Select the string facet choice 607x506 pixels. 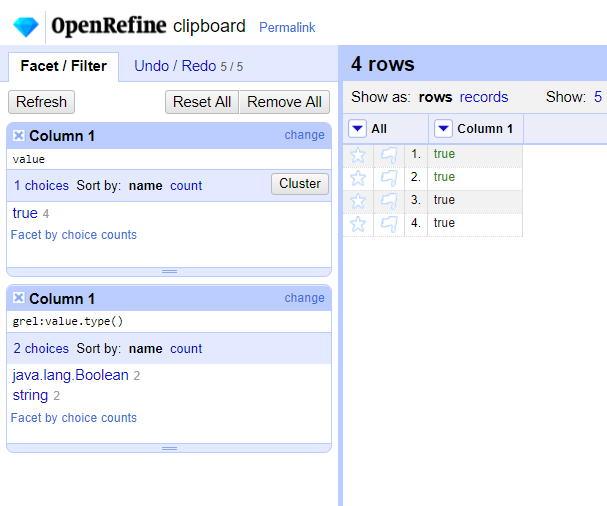(x=30, y=395)
